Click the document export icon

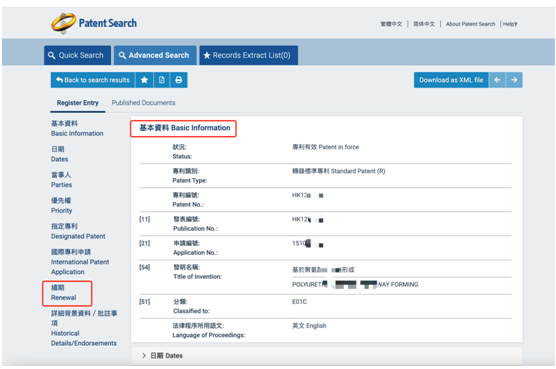(162, 80)
